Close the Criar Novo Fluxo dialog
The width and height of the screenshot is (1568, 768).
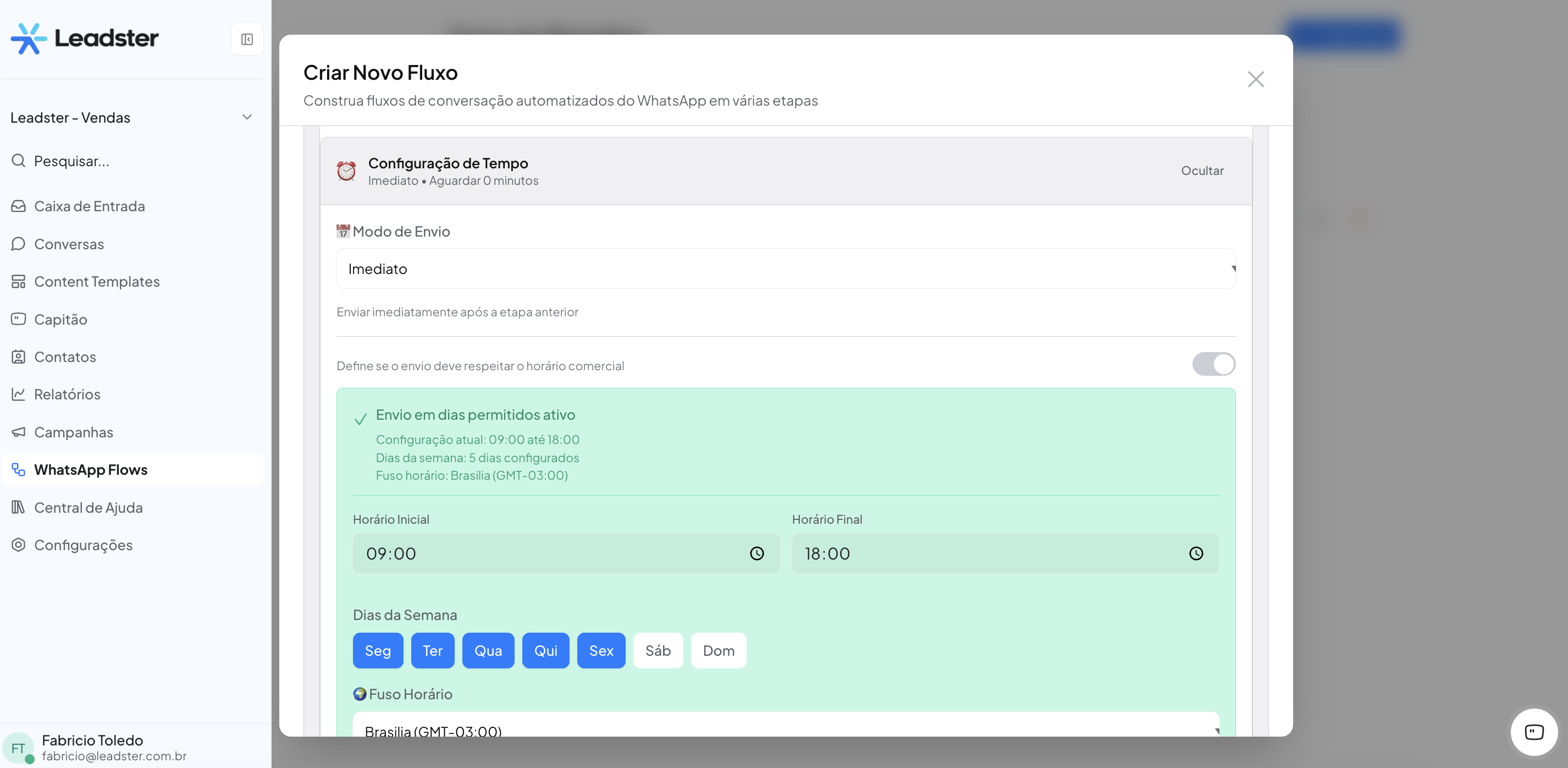click(x=1255, y=79)
